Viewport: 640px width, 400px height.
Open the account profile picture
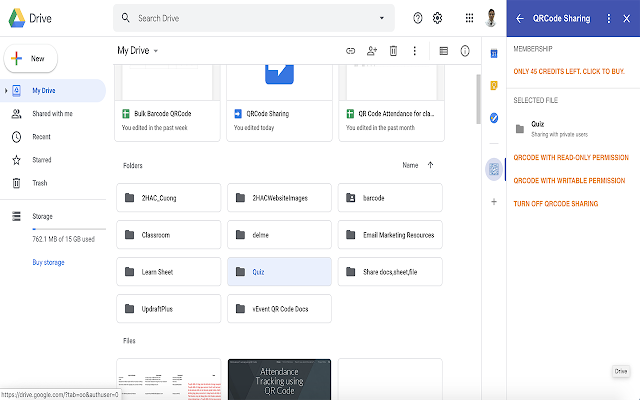(x=491, y=18)
